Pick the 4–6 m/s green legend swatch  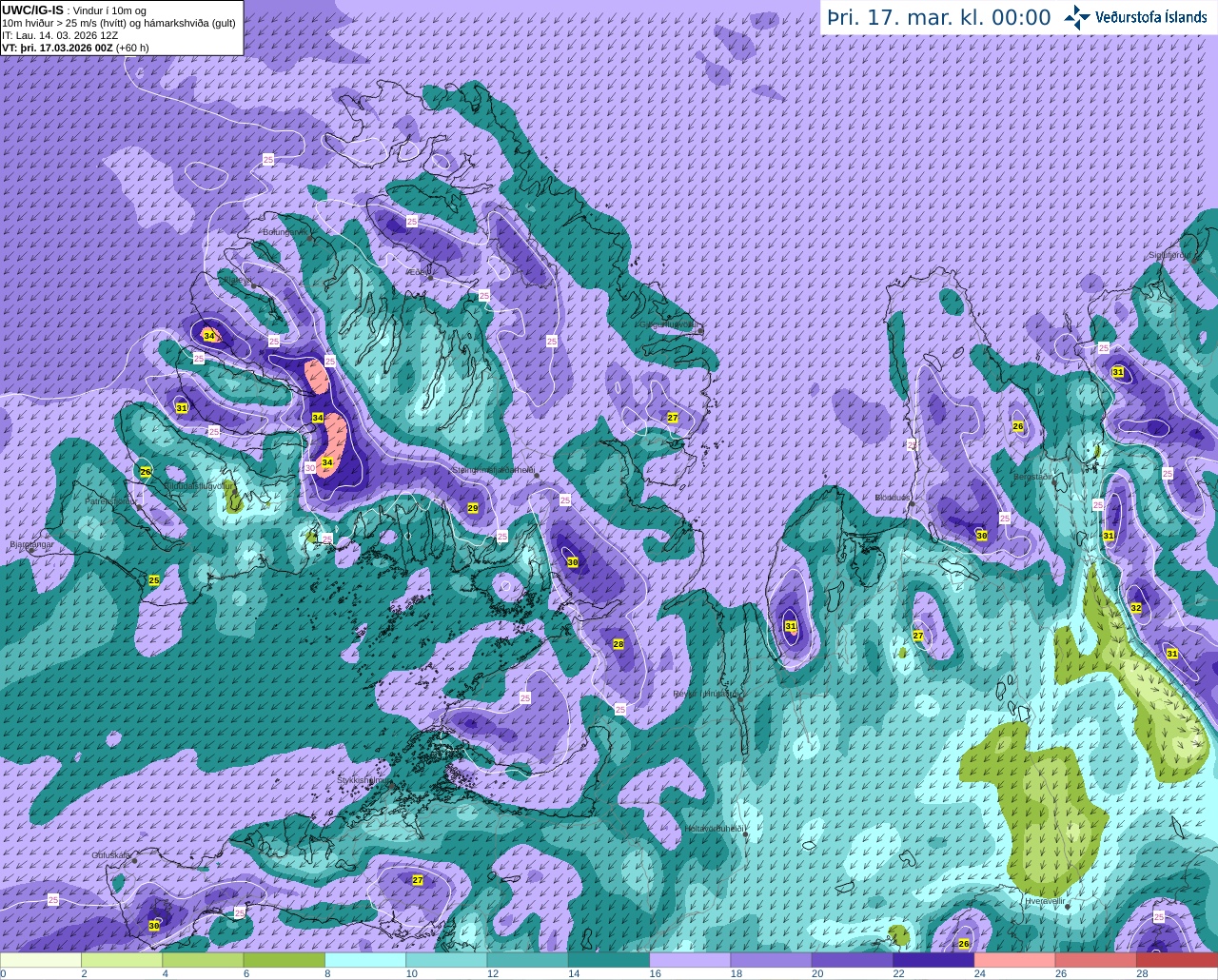point(204,960)
